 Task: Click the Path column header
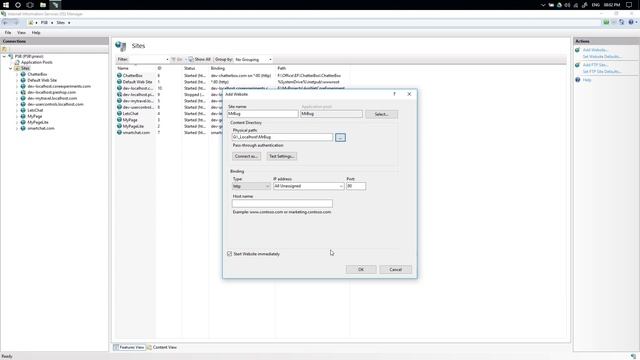coord(282,69)
